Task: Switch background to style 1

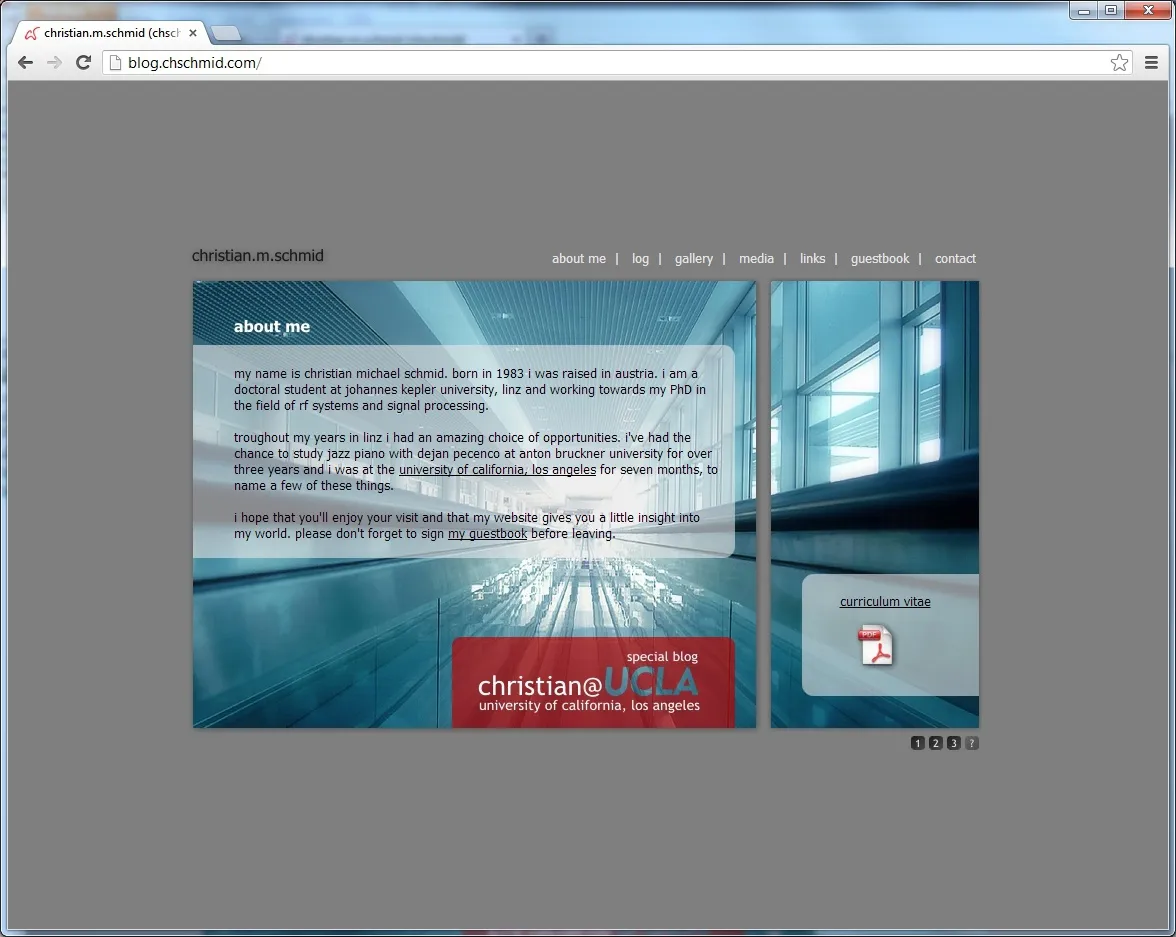Action: click(917, 743)
